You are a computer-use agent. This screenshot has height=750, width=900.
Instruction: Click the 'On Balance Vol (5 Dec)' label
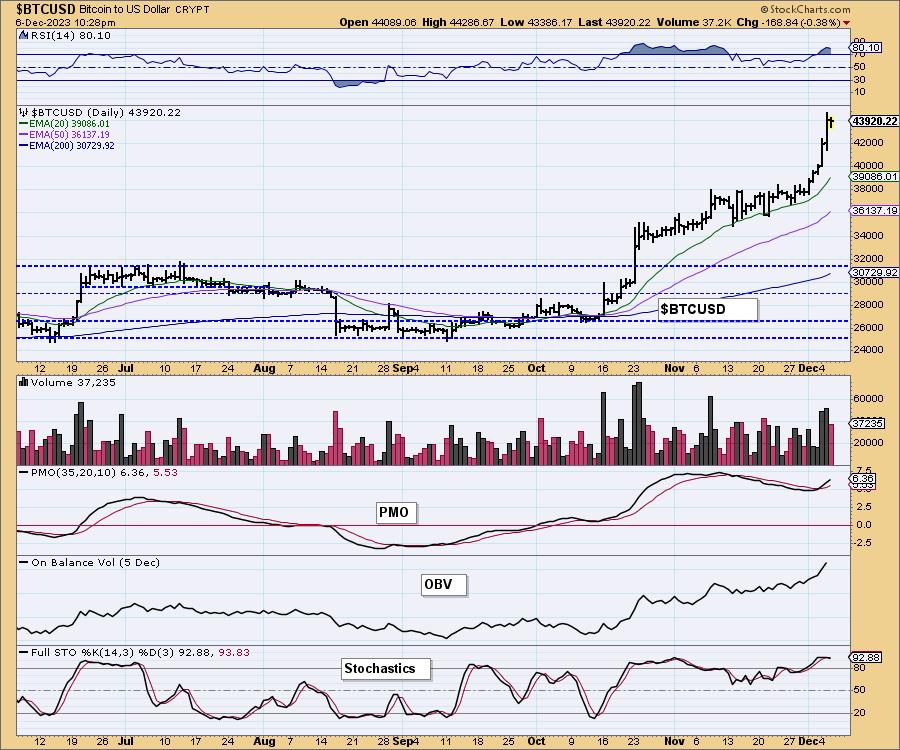coord(95,562)
